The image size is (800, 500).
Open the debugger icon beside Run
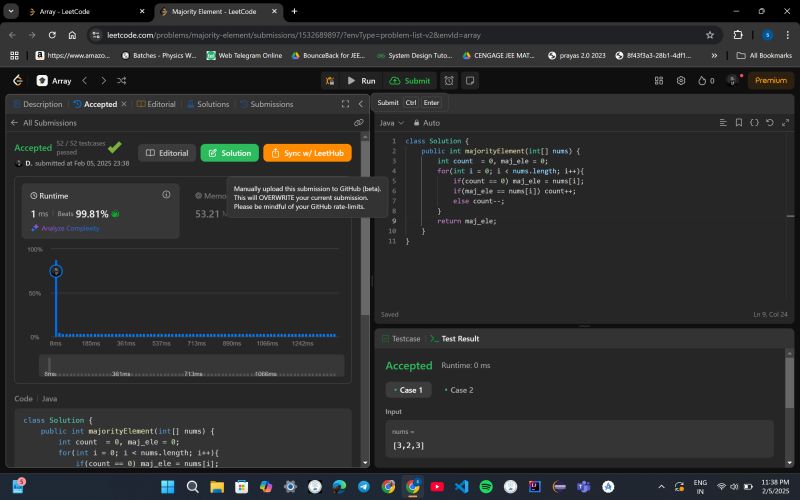tap(331, 80)
